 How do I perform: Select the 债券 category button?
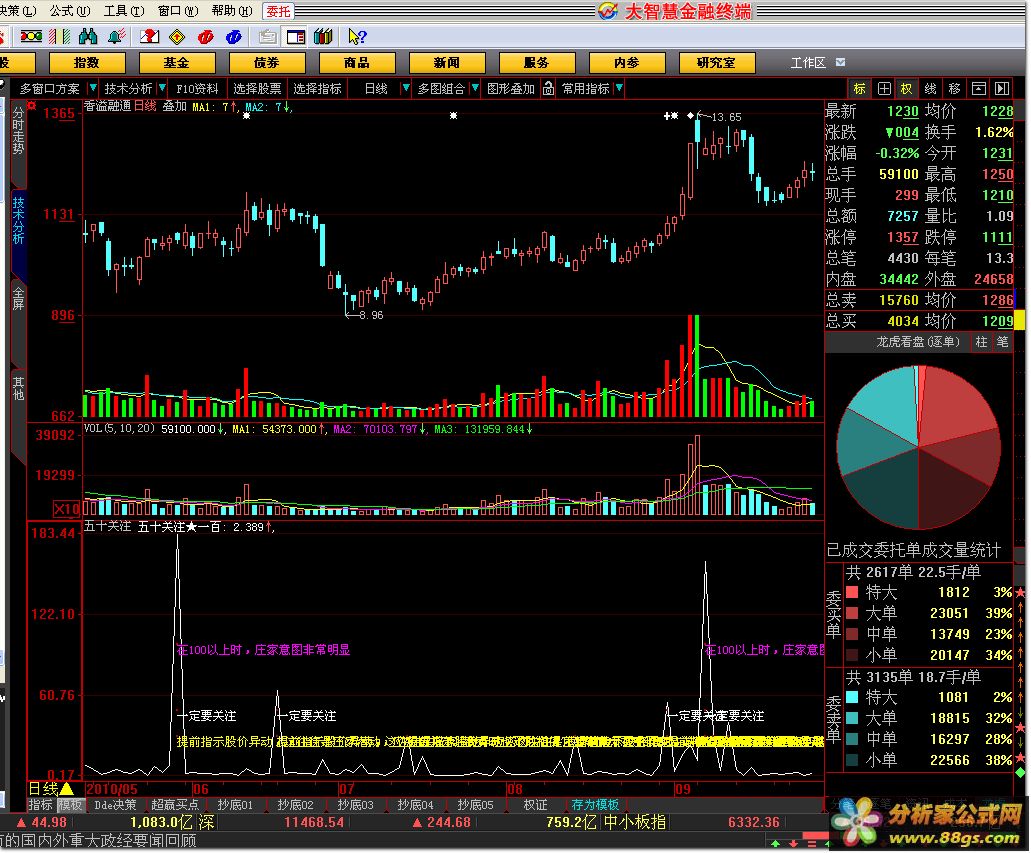[x=266, y=62]
